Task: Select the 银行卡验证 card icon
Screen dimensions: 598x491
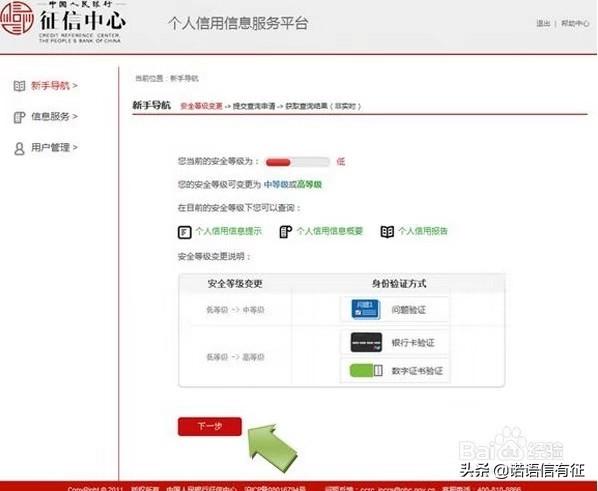Action: pyautogui.click(x=366, y=342)
